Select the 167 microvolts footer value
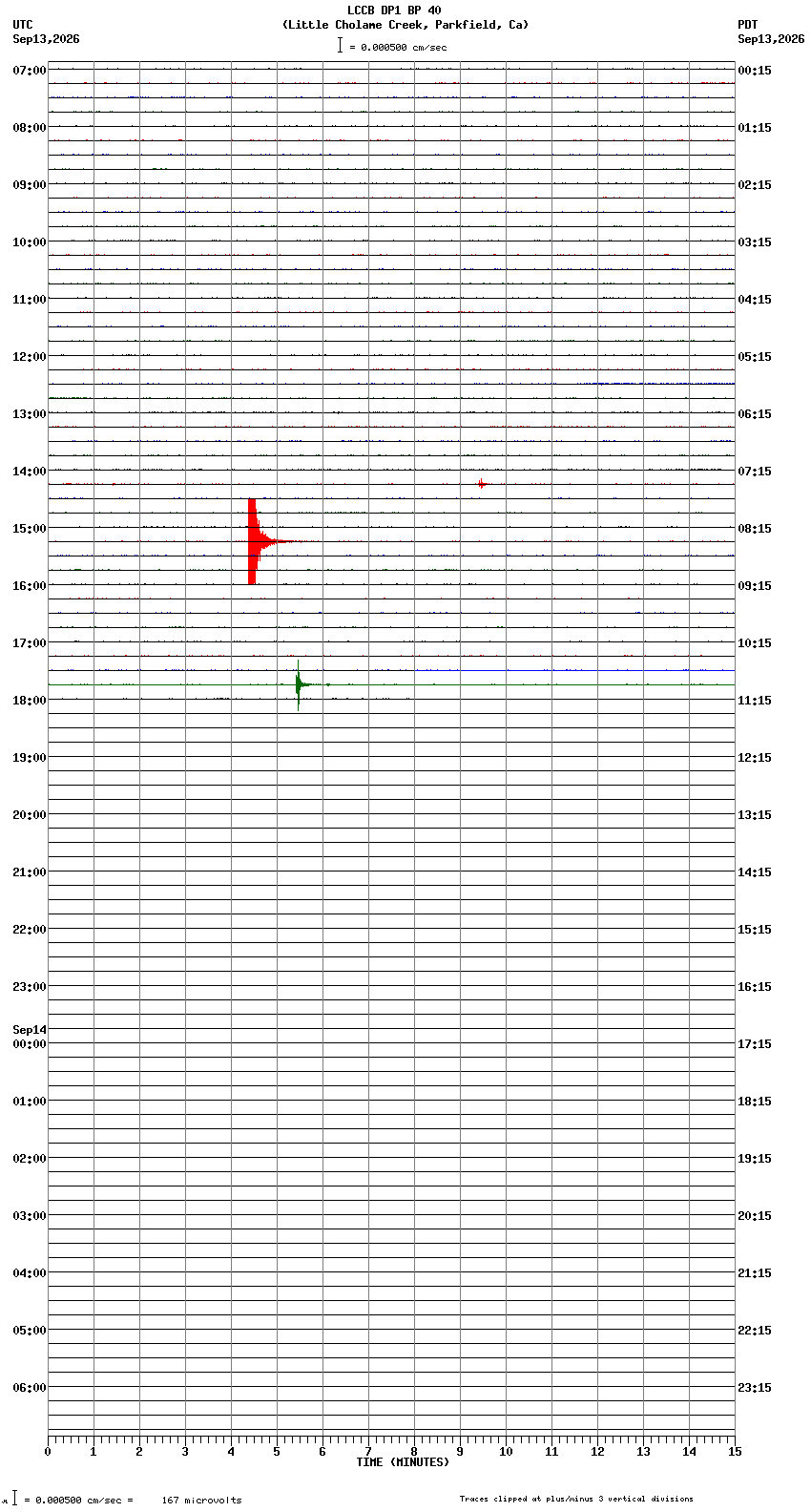The width and height of the screenshot is (811, 1512). [202, 1501]
